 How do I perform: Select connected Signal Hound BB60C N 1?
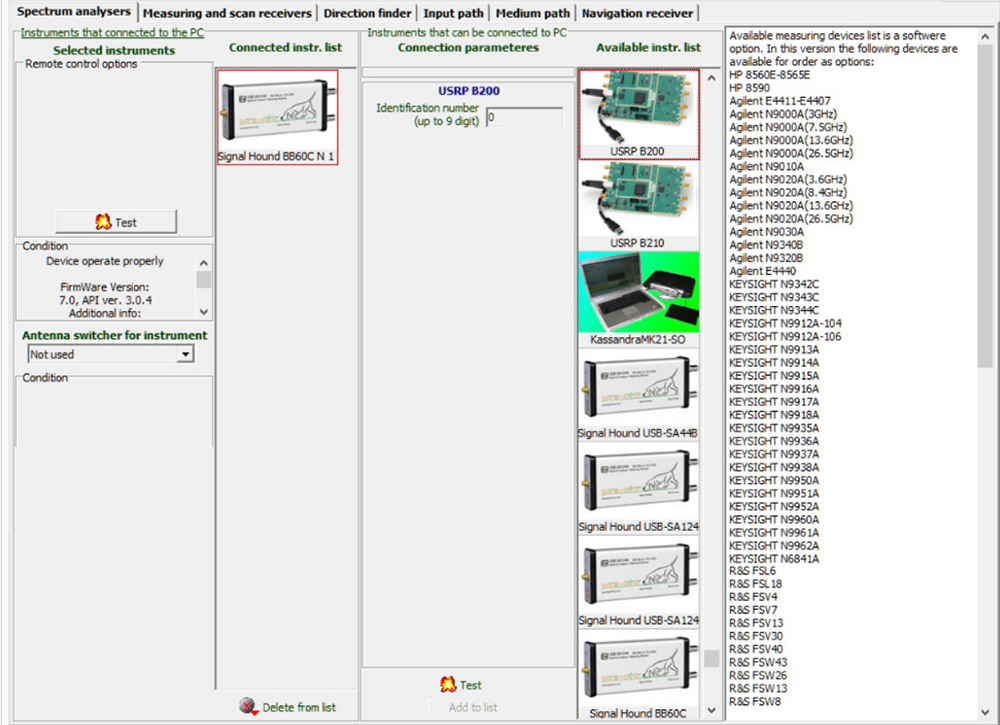(x=277, y=111)
